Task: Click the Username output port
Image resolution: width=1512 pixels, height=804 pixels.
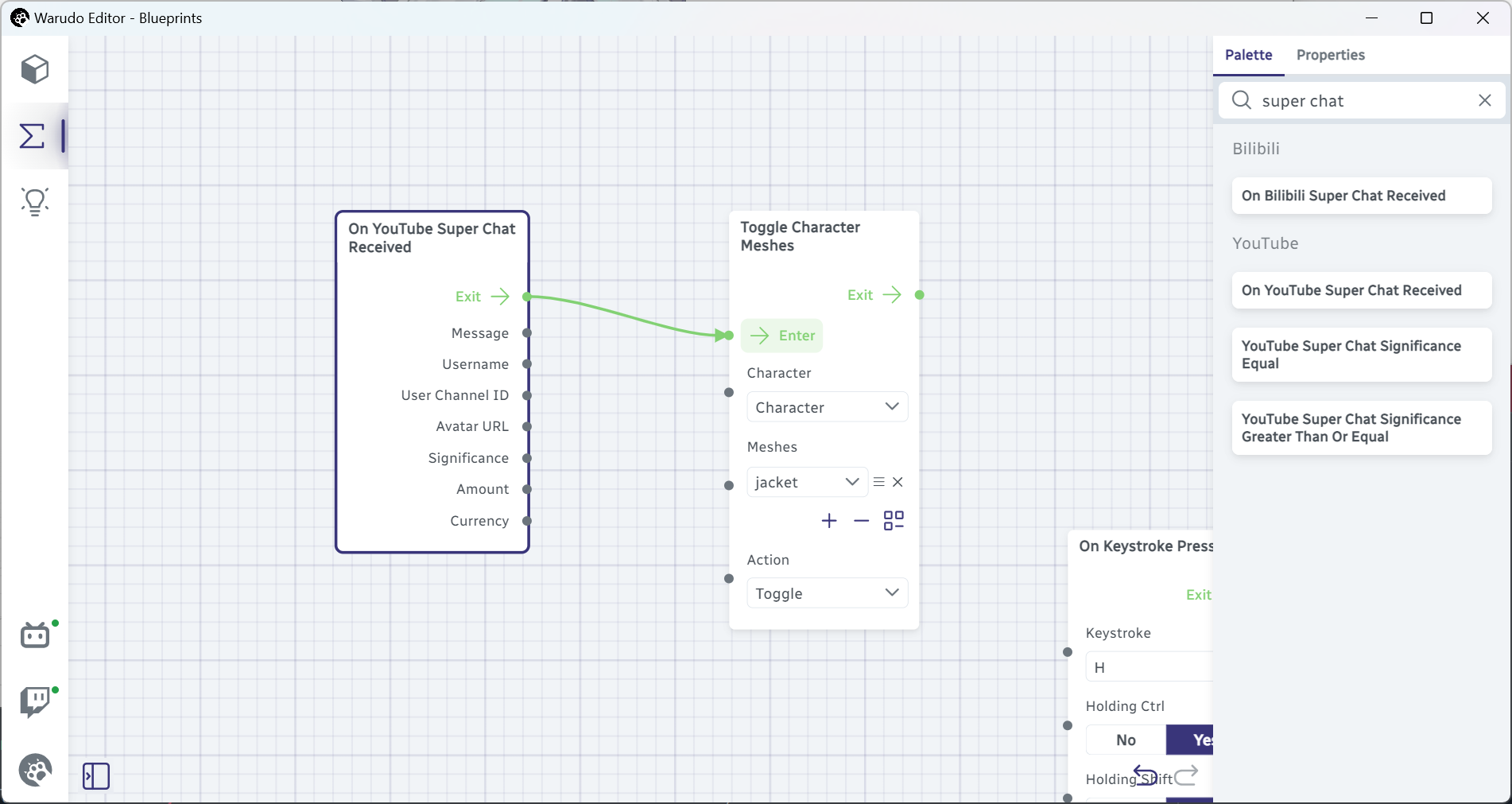Action: pyautogui.click(x=527, y=364)
